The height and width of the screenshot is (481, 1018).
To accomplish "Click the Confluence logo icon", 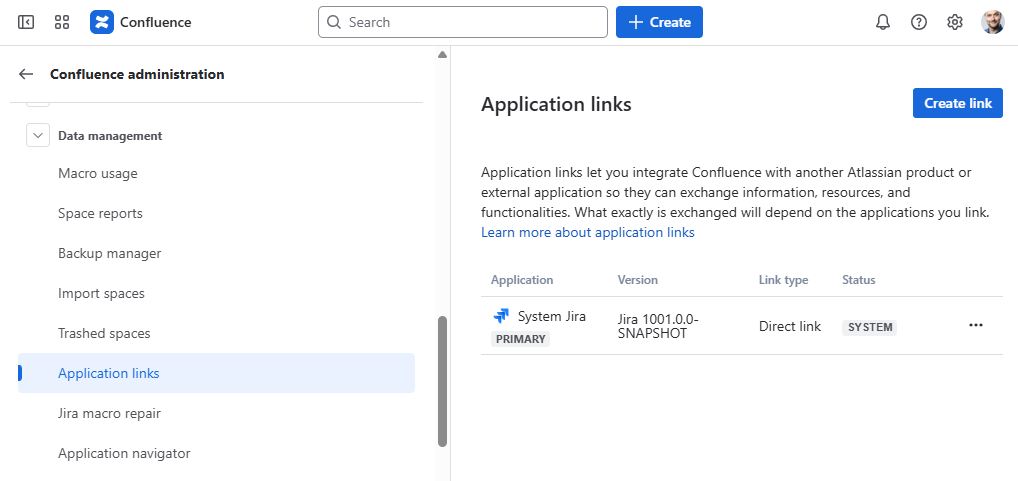I will point(102,22).
